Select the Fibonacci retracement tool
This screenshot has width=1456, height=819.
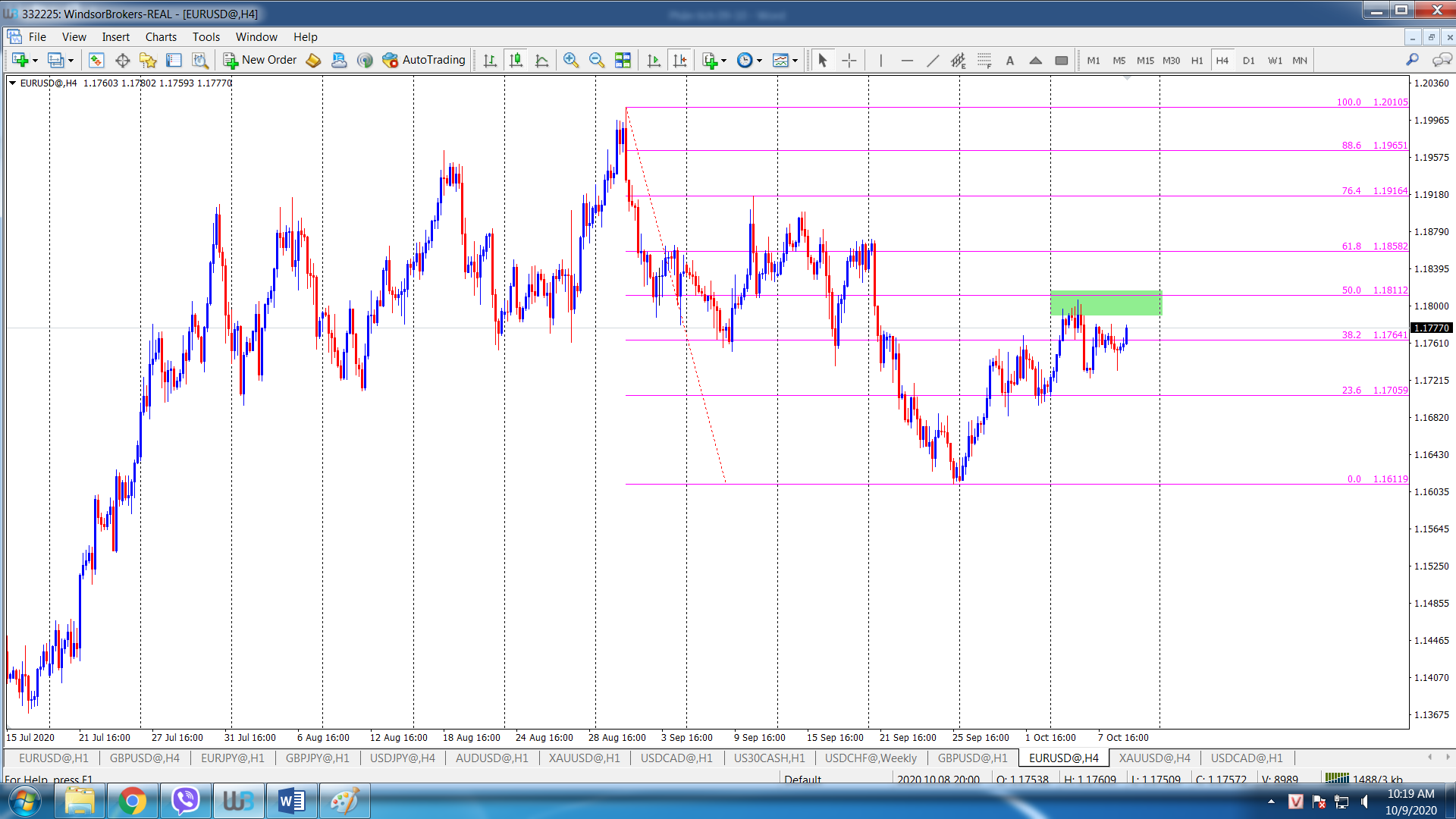click(x=984, y=60)
